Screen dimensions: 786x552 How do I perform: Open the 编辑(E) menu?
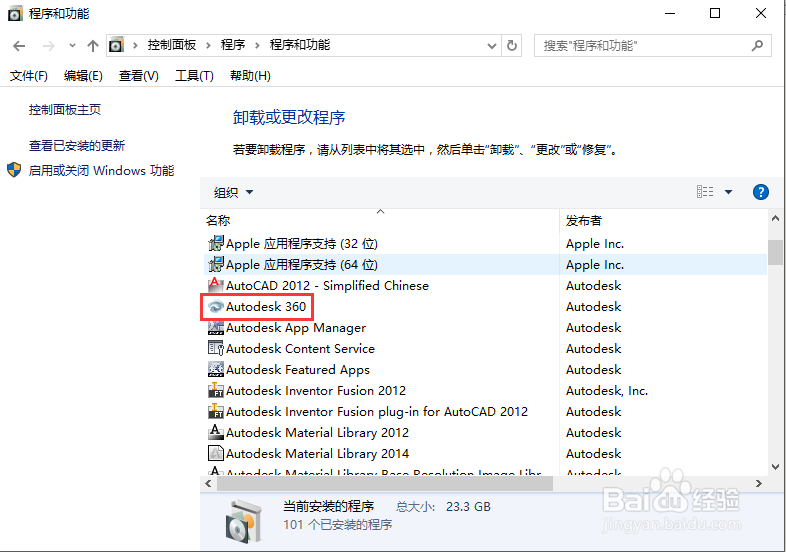[x=83, y=76]
